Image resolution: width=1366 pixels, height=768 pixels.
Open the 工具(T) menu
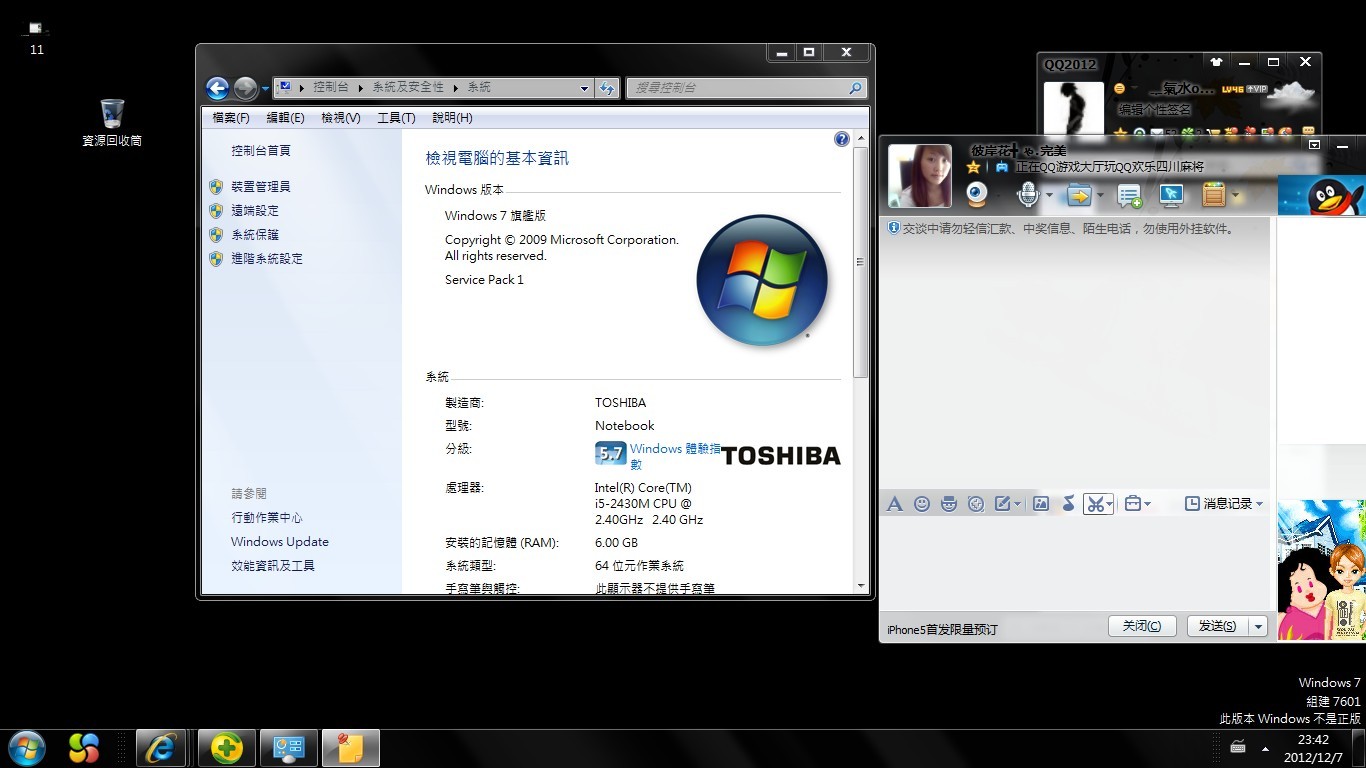pyautogui.click(x=396, y=118)
